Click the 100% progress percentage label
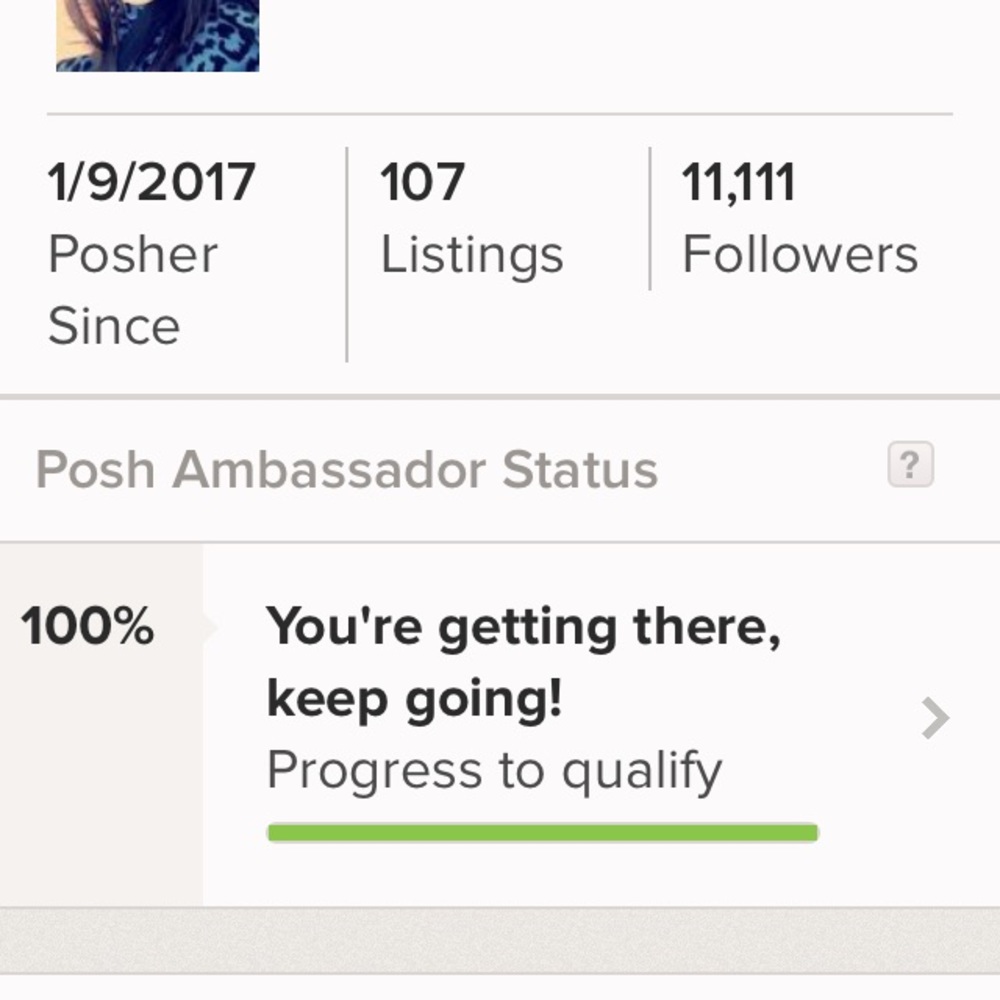1000x1000 pixels. click(x=88, y=627)
